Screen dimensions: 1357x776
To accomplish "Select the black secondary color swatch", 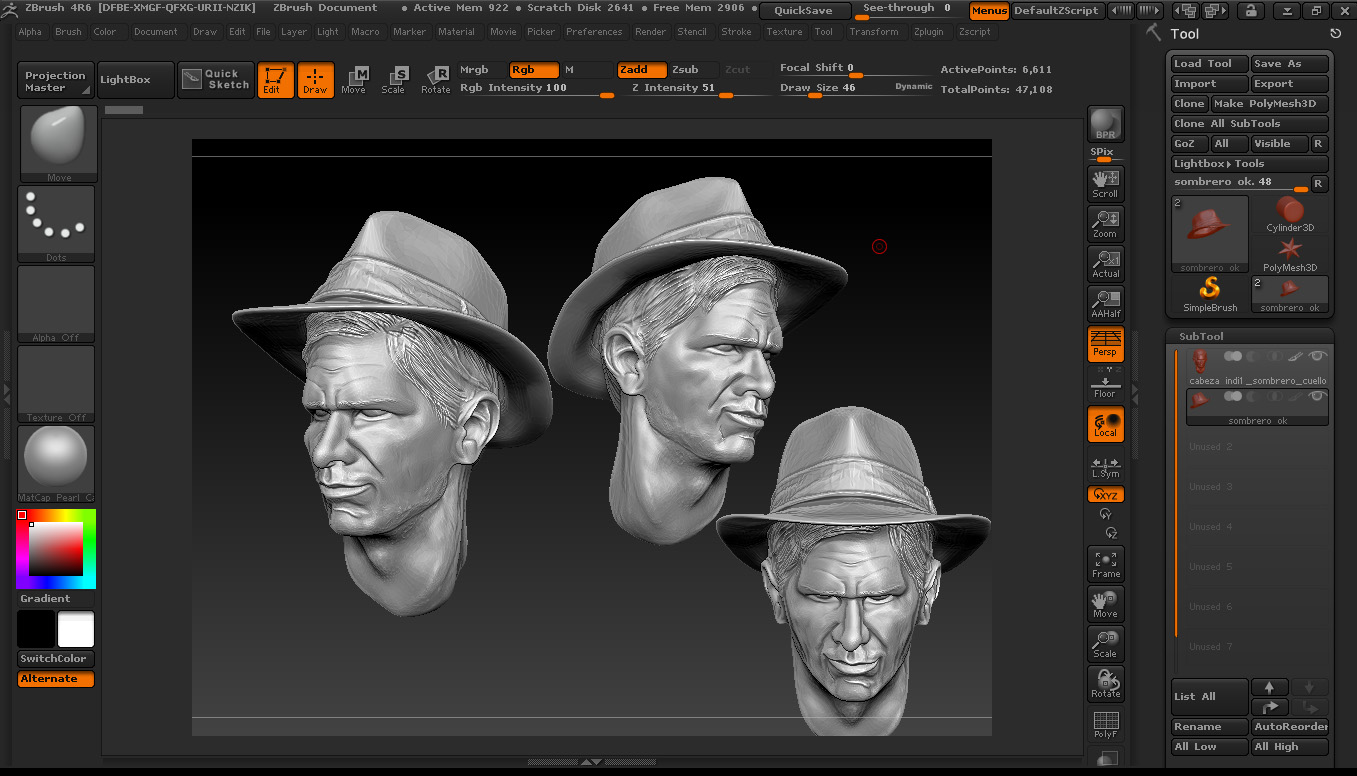I will pos(36,629).
